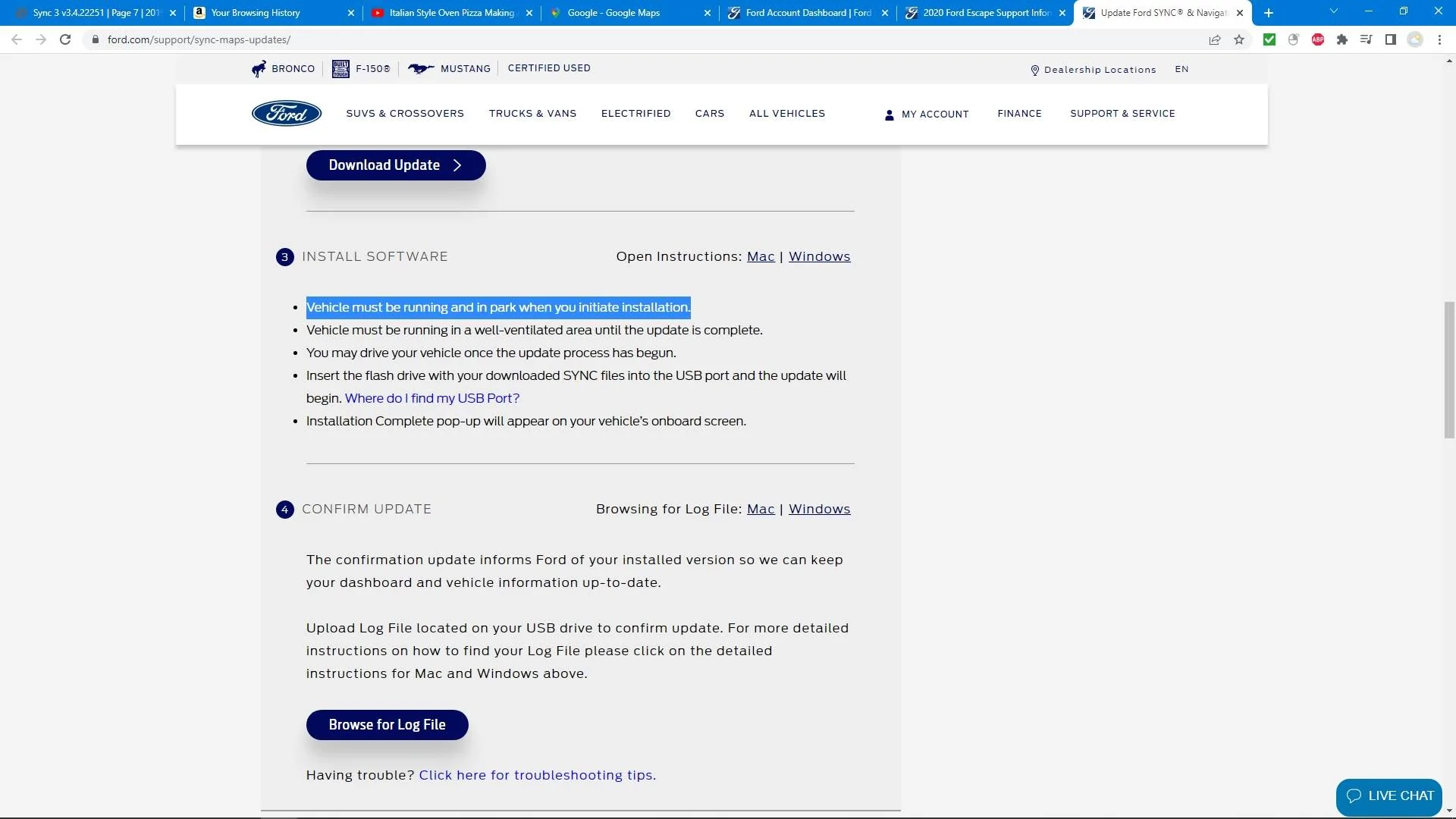This screenshot has width=1456, height=819.
Task: Open Windows link for Browsing Log File
Action: [x=819, y=509]
